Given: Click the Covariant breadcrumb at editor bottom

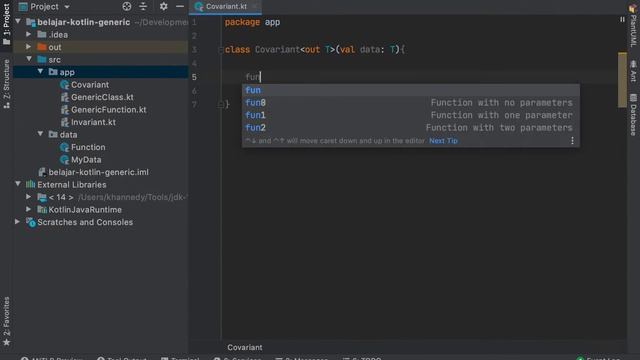Looking at the screenshot, I should [x=244, y=347].
